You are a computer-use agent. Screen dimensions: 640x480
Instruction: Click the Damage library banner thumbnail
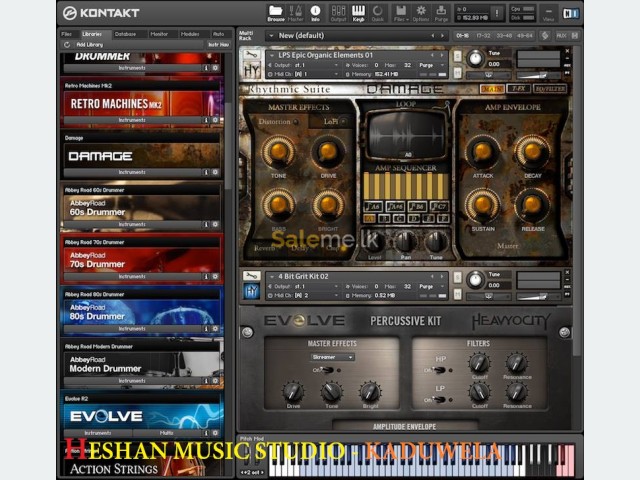coord(141,156)
